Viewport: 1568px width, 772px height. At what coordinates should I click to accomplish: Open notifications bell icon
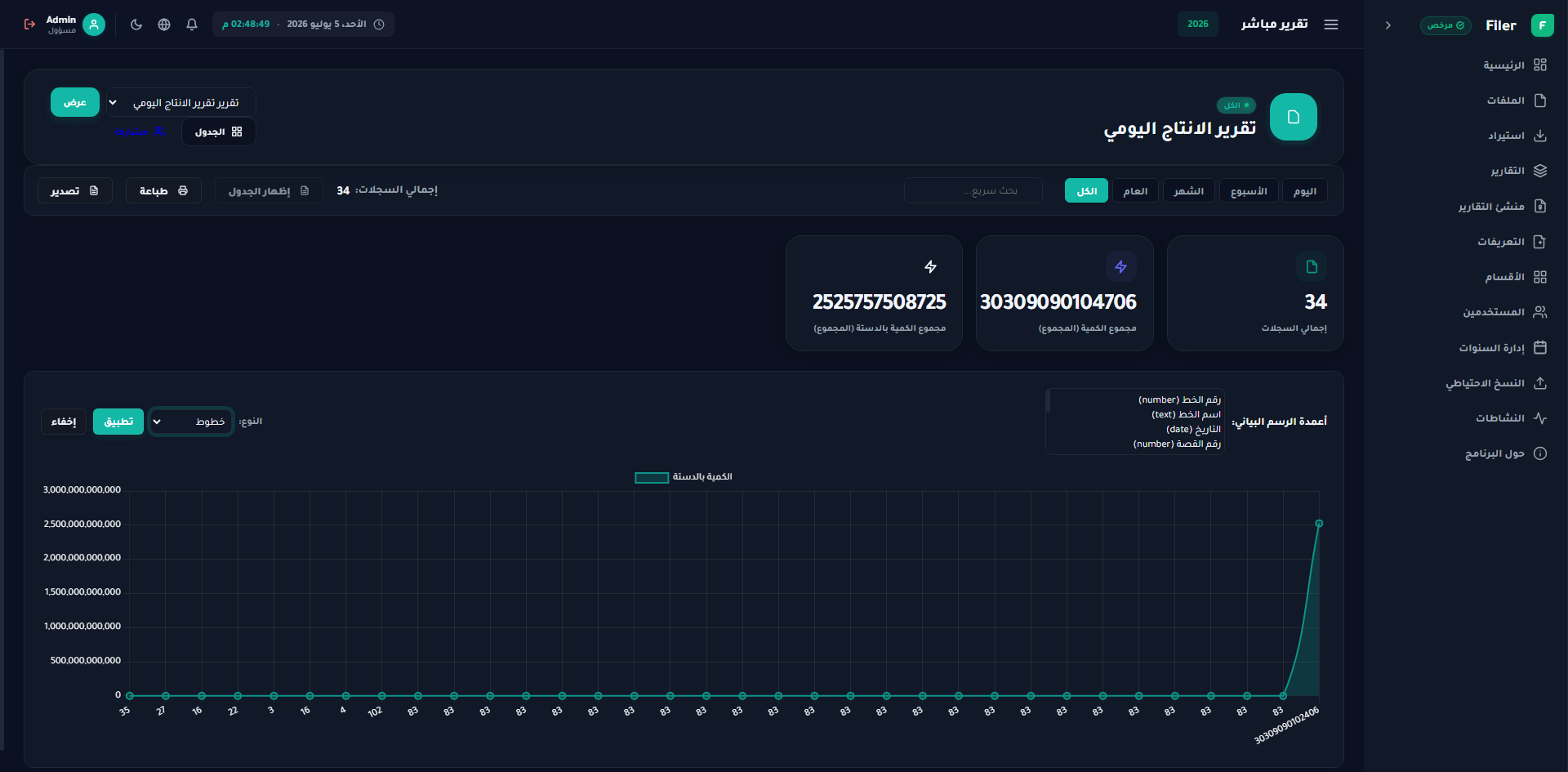click(x=192, y=25)
